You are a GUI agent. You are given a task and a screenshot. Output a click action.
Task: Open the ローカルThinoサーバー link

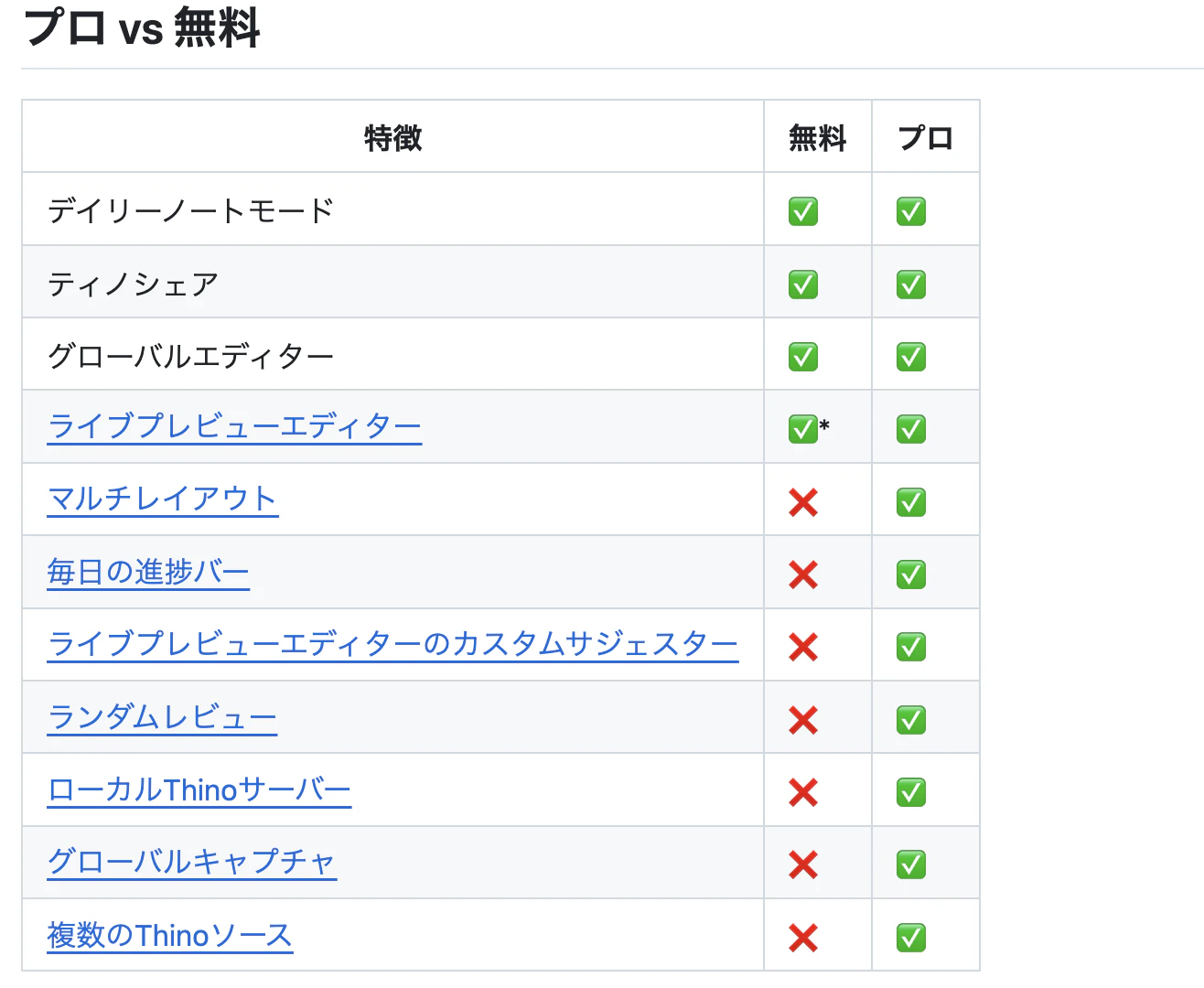(199, 790)
